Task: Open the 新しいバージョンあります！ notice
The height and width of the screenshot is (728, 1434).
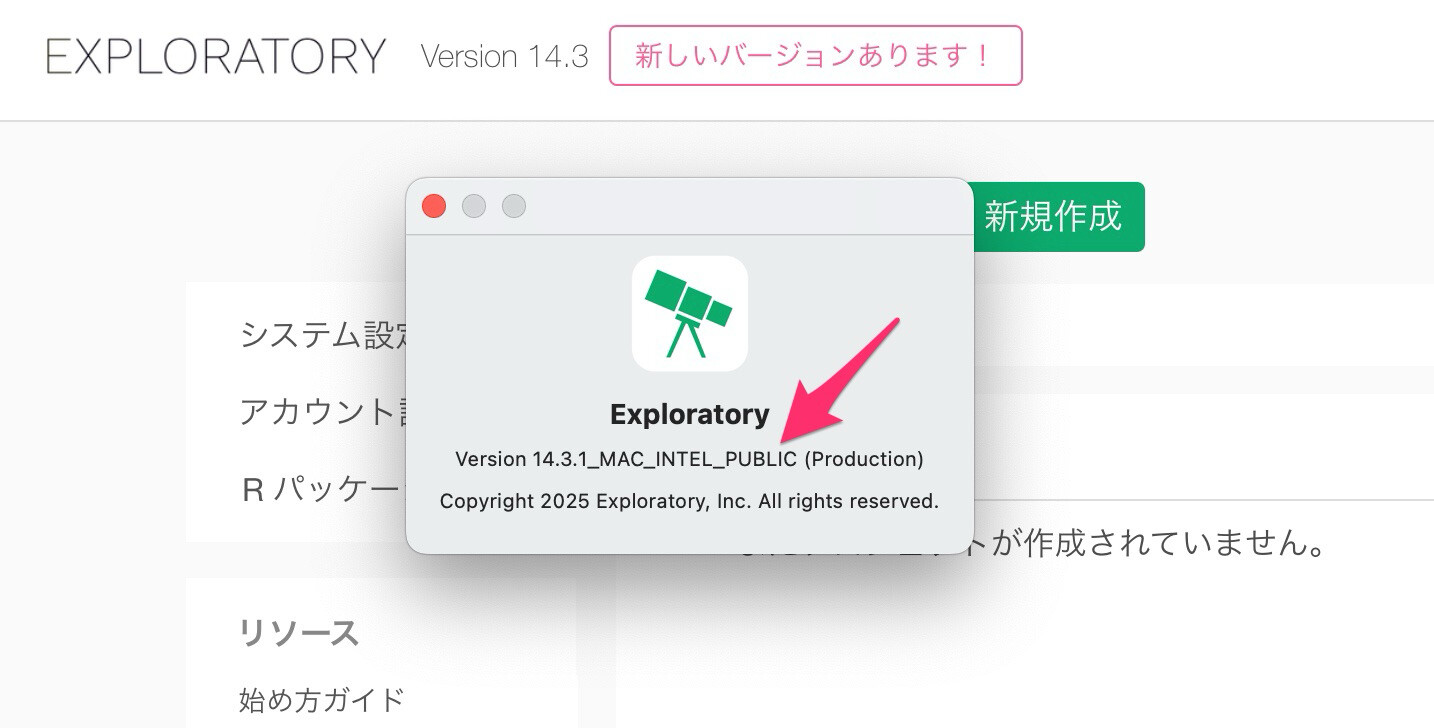Action: coord(815,56)
